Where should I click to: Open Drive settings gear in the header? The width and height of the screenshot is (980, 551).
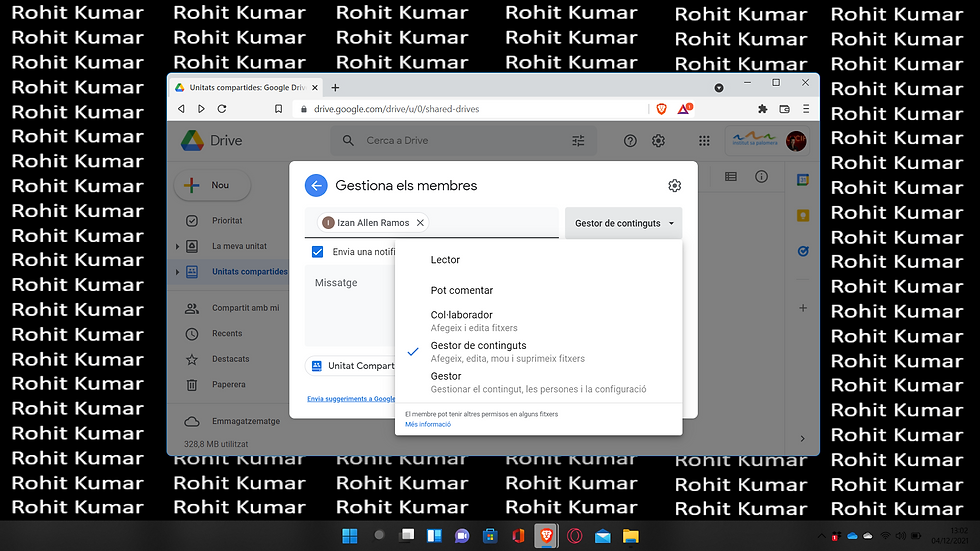[658, 141]
